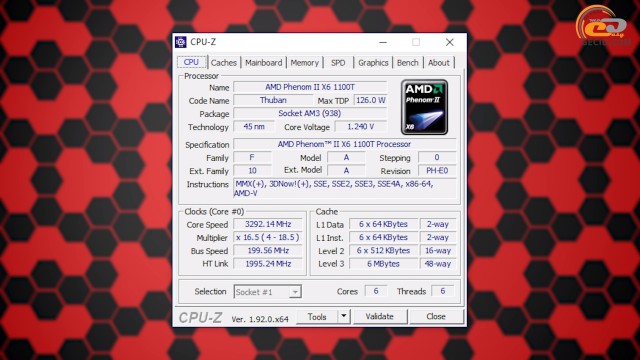
Task: Click the Package value Socket AM3 (938)
Action: [310, 113]
